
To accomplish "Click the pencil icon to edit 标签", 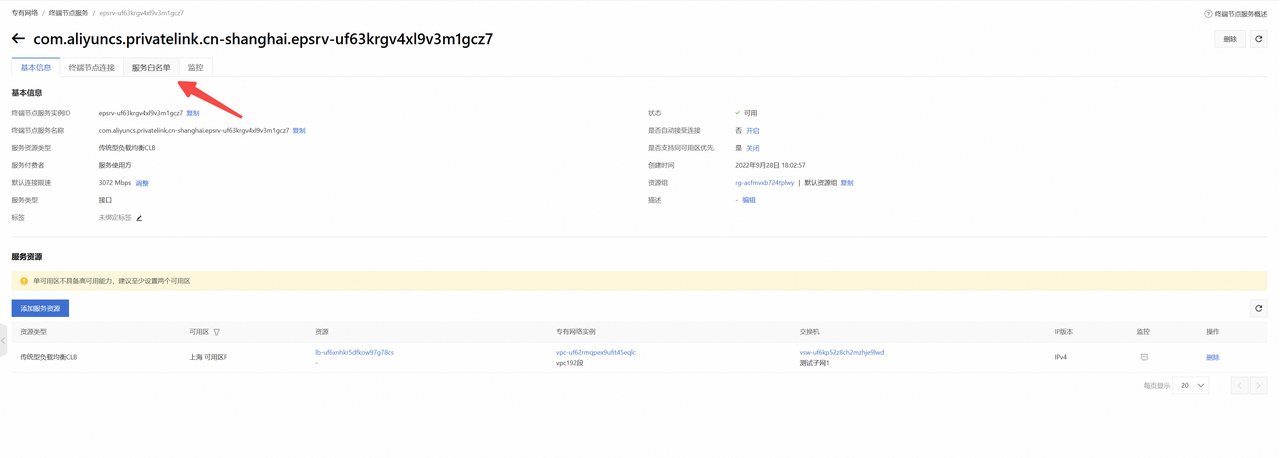I will tap(139, 218).
